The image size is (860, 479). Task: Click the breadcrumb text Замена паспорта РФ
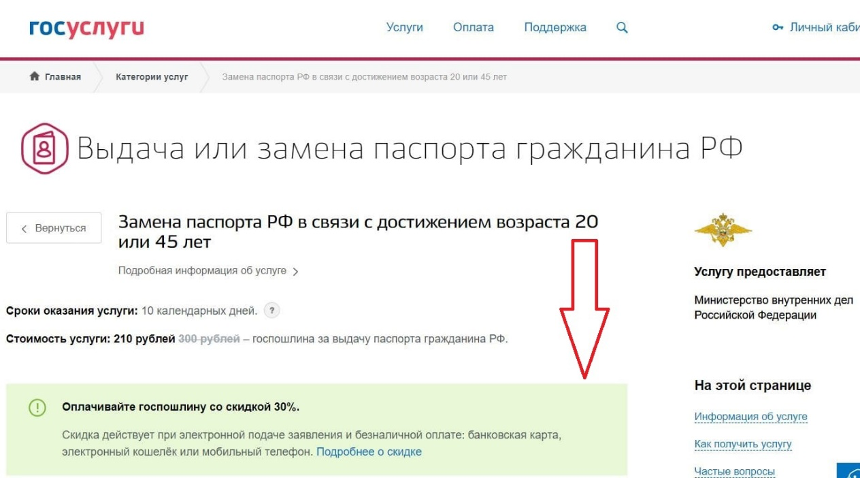364,77
